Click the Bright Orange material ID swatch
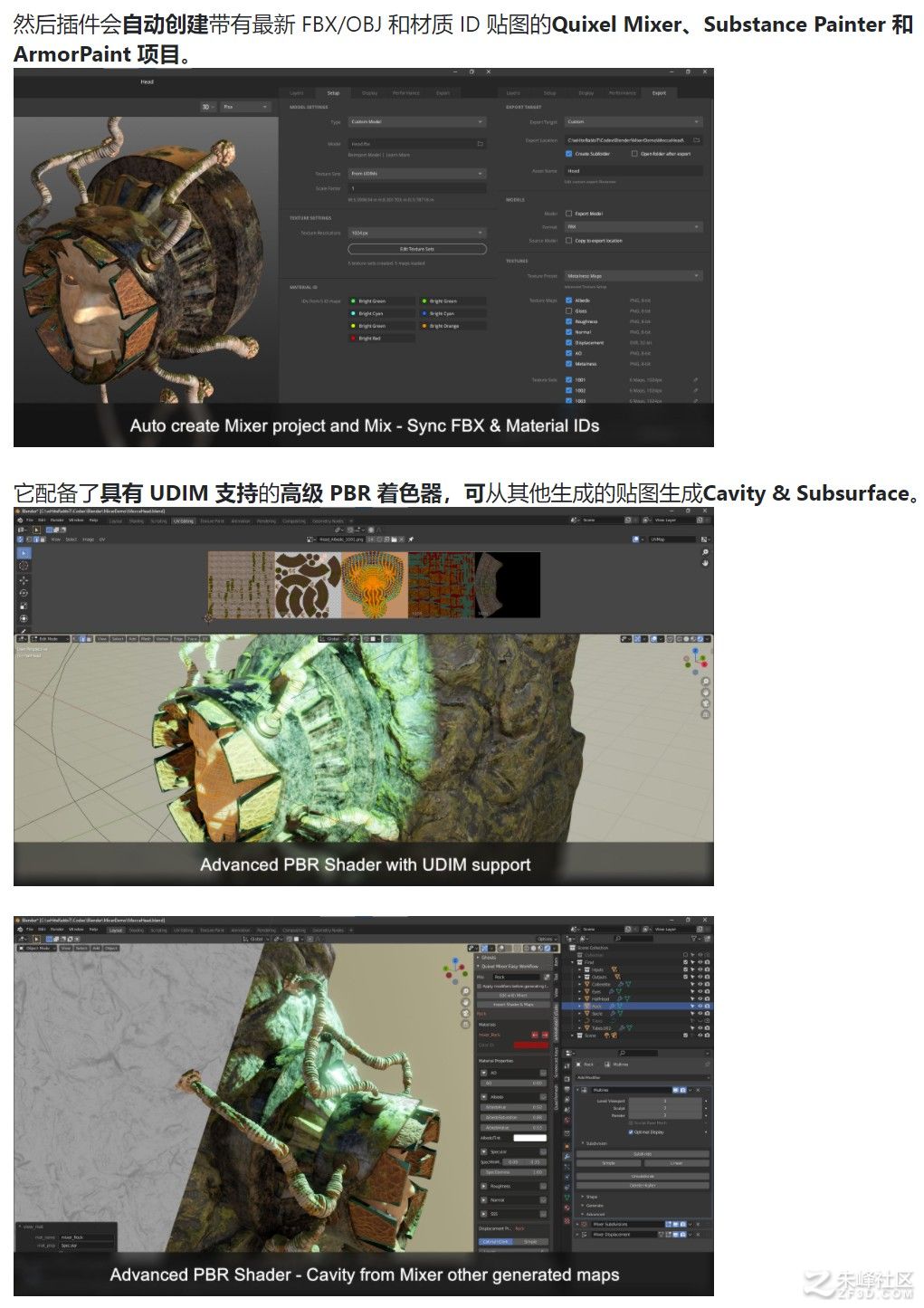924x1308 pixels. click(x=424, y=326)
